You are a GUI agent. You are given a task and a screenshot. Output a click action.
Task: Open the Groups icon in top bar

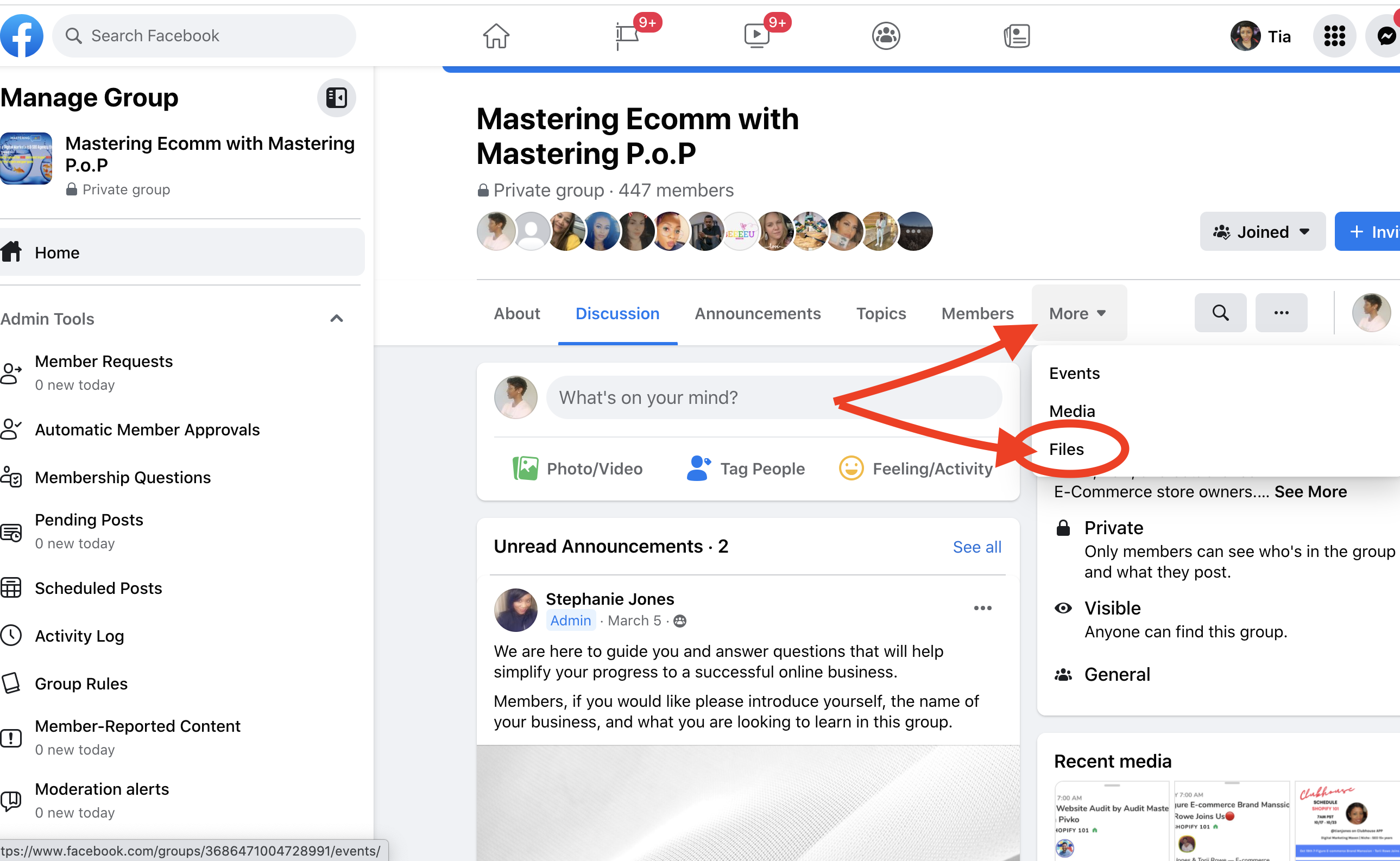tap(886, 36)
